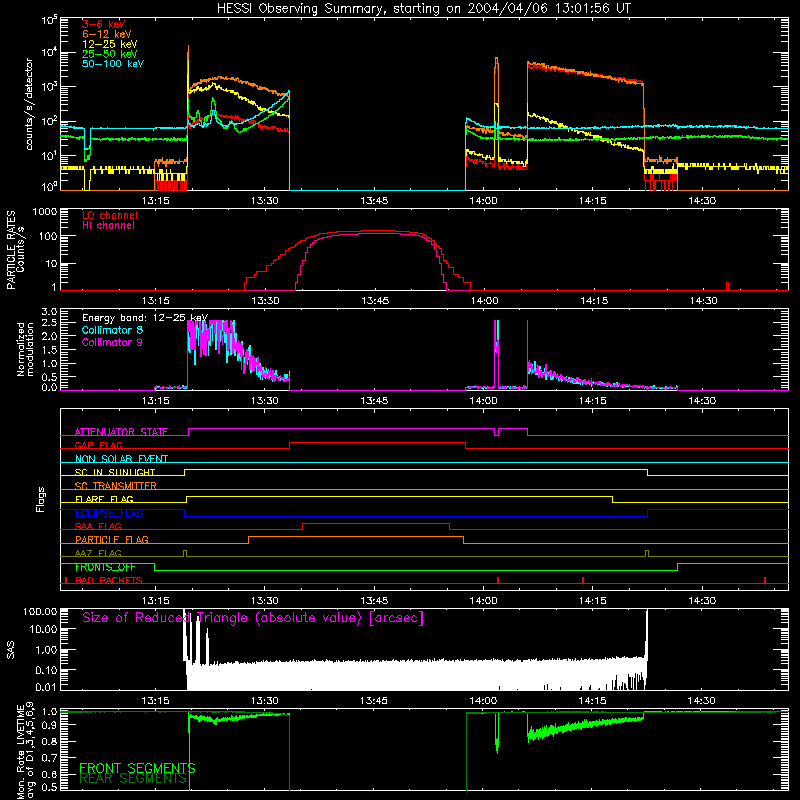Select the 3-6 keV legend label

103,24
